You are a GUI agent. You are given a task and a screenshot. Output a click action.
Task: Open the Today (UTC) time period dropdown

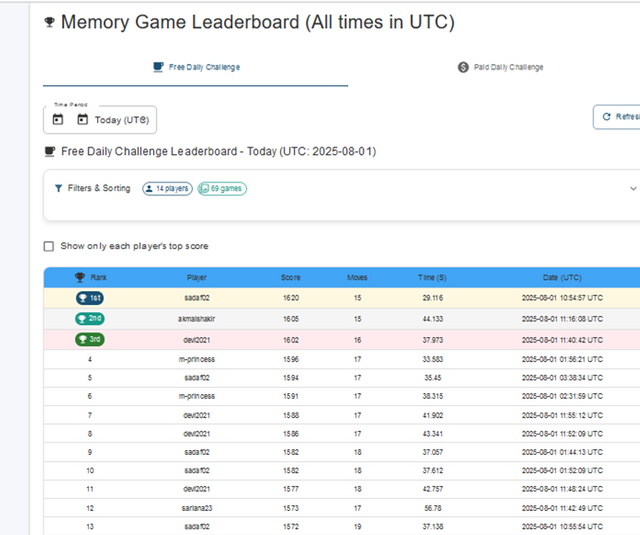100,120
